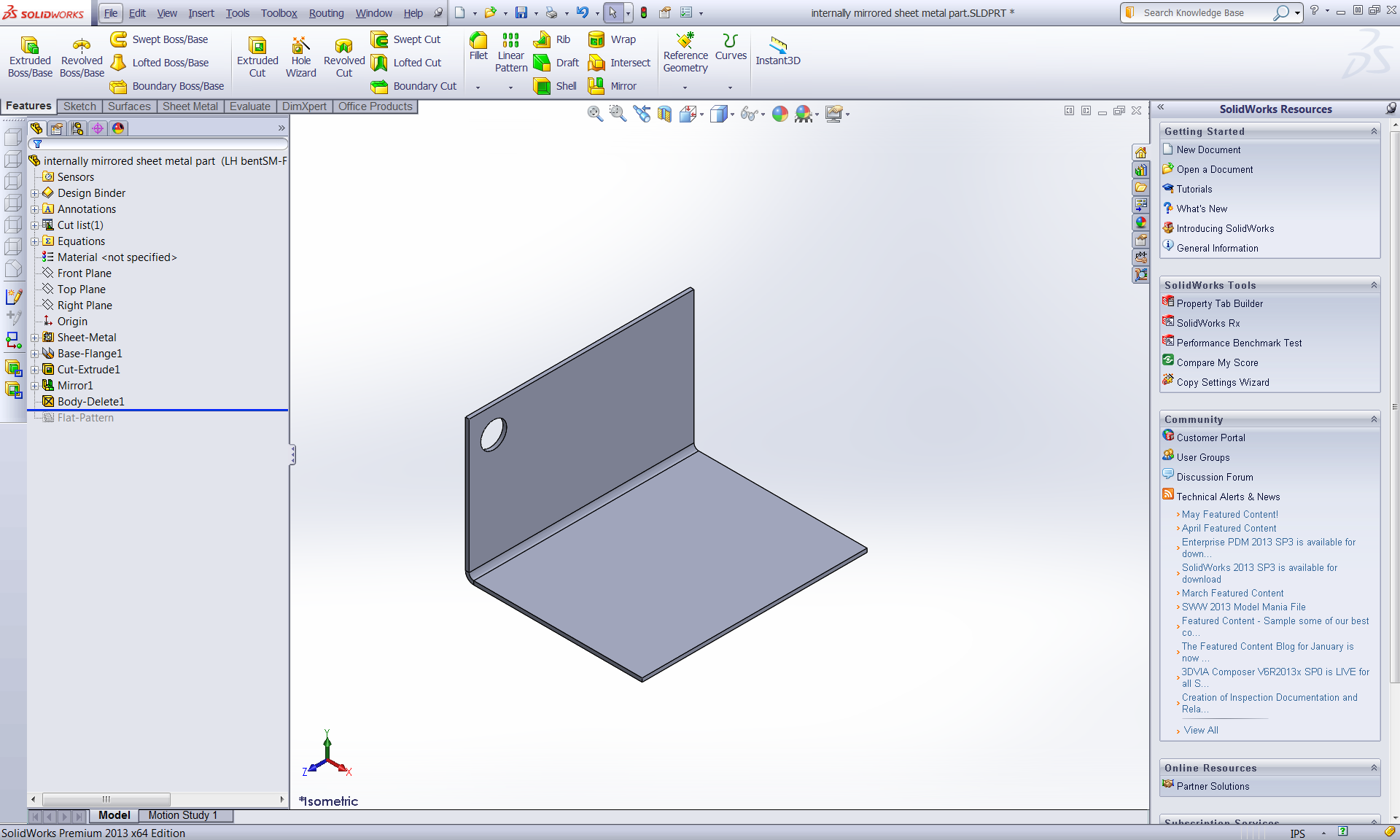The height and width of the screenshot is (840, 1400).
Task: Choose the Lofted Boss/Base tool
Action: 160,63
